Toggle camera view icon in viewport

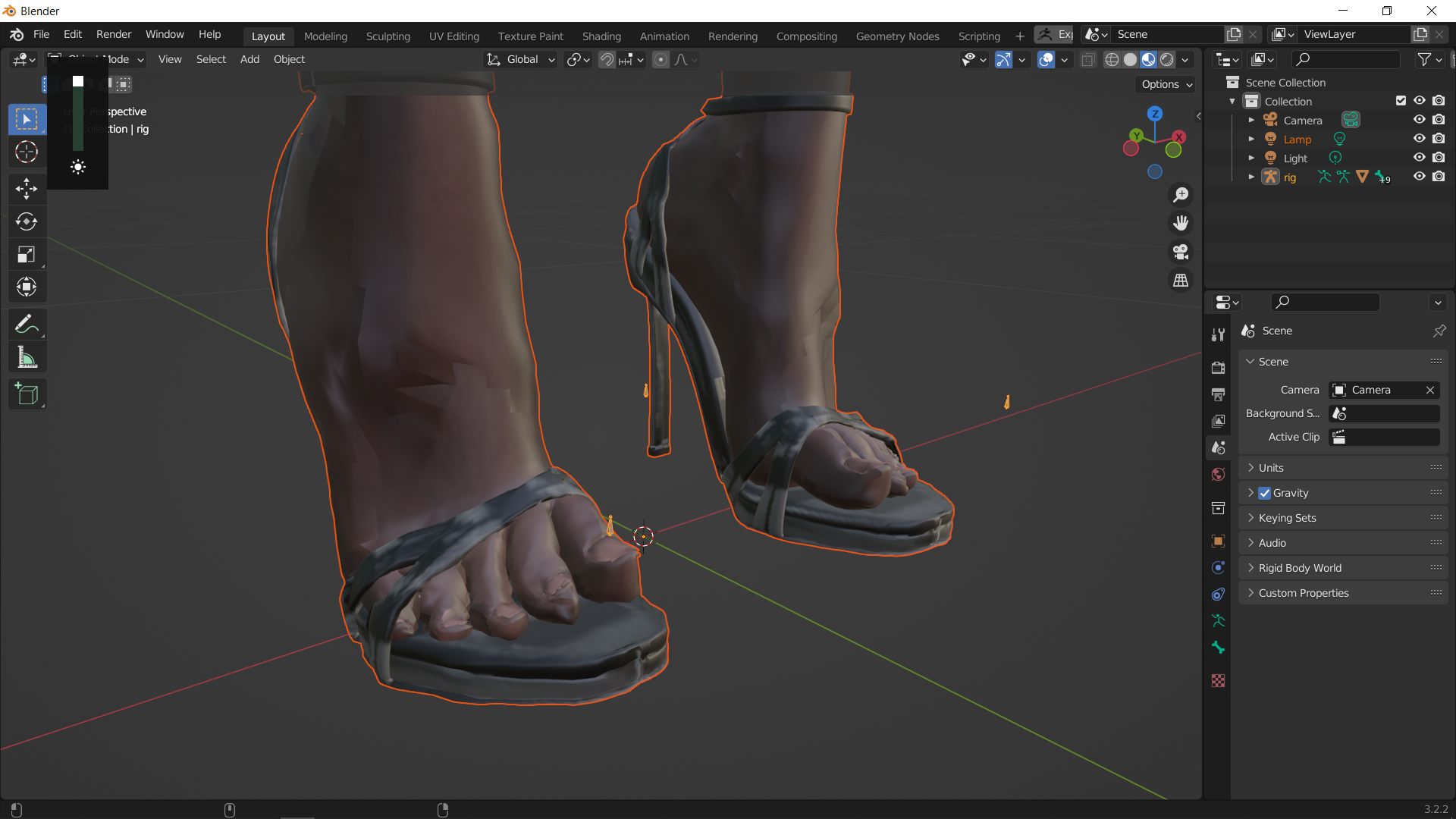[1181, 252]
